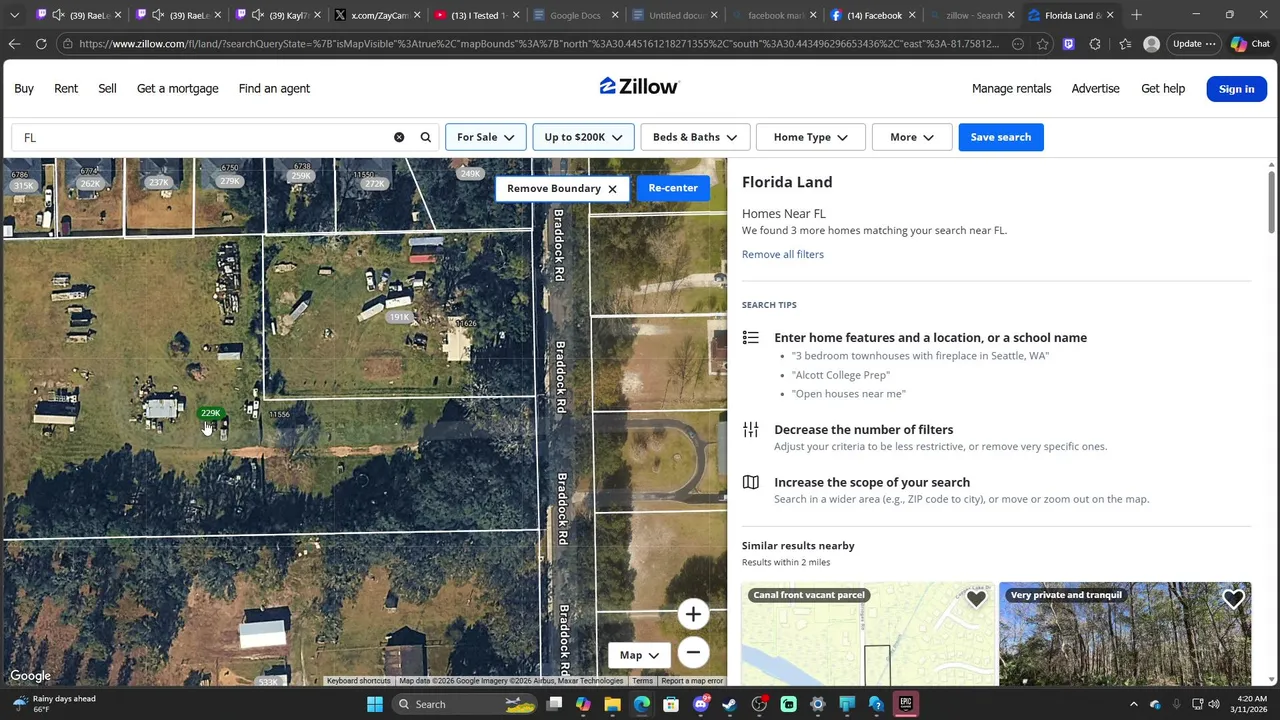Image resolution: width=1280 pixels, height=720 pixels.
Task: Open Task View from the taskbar
Action: 554,704
